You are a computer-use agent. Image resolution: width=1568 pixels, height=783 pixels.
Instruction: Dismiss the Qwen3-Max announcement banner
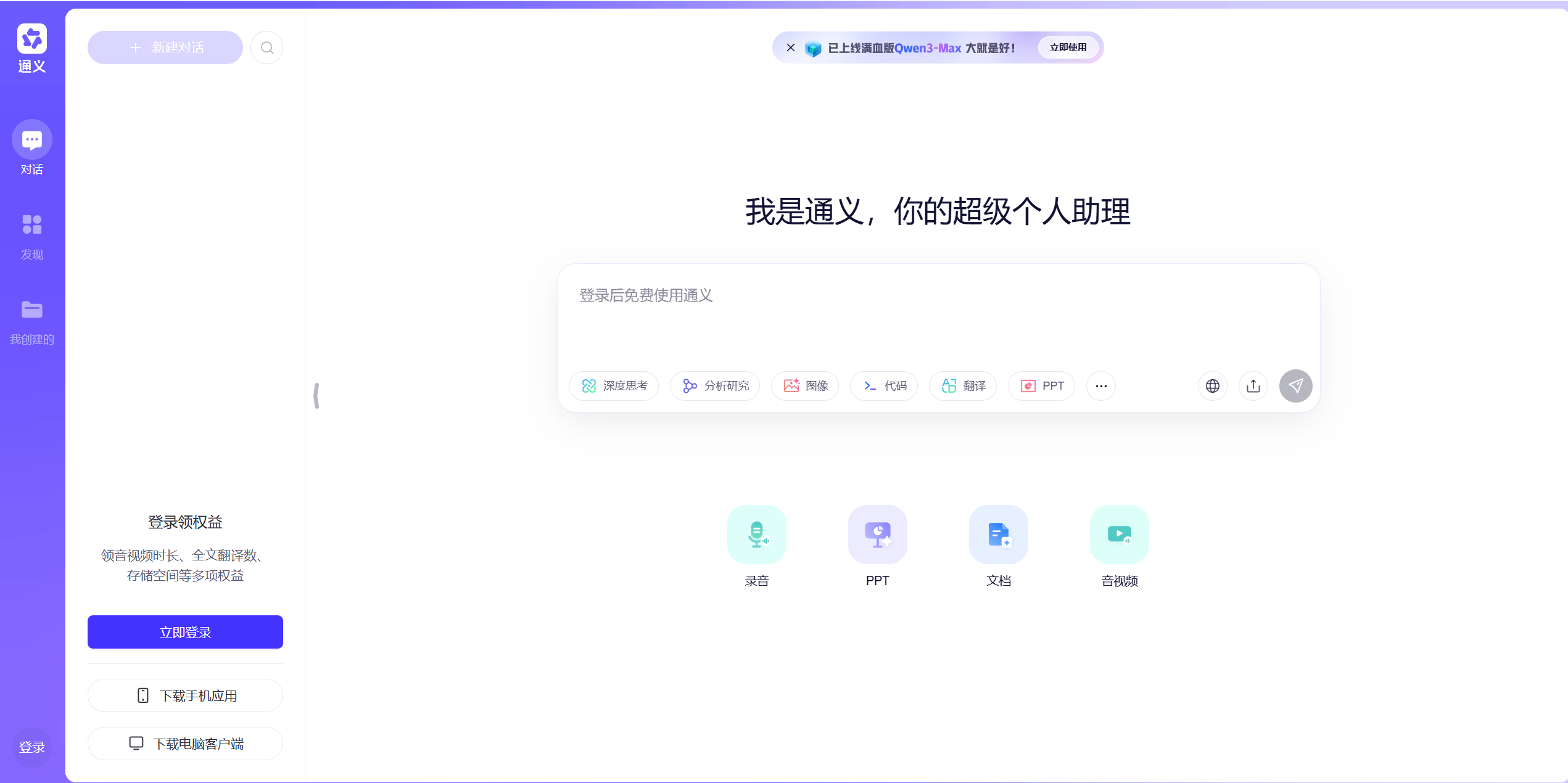[790, 47]
